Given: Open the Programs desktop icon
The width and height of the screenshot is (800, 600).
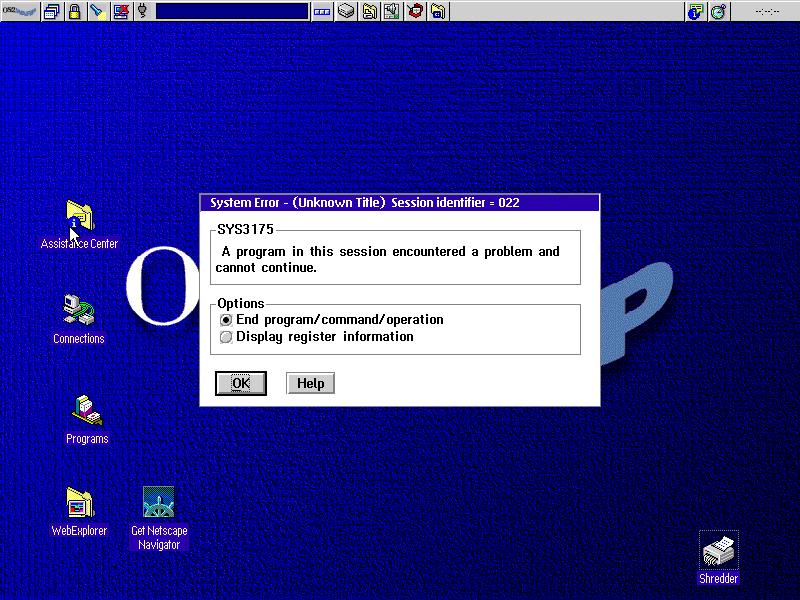Looking at the screenshot, I should coord(87,410).
